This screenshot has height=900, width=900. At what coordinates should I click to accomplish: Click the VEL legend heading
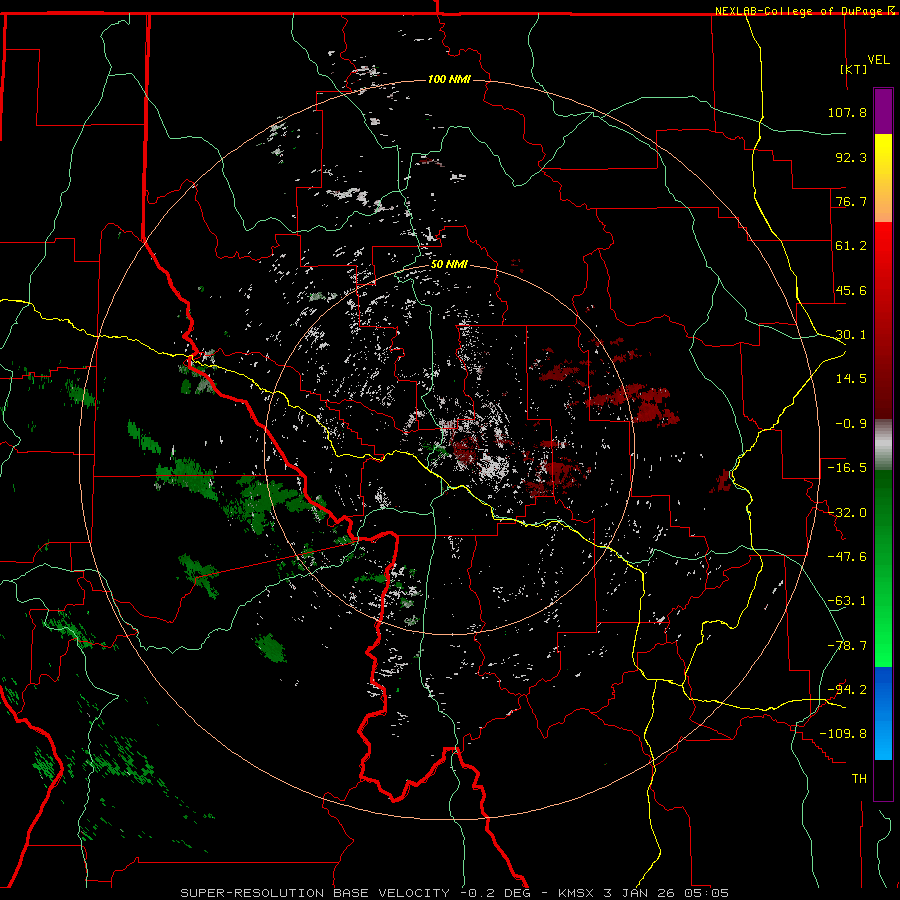[878, 60]
